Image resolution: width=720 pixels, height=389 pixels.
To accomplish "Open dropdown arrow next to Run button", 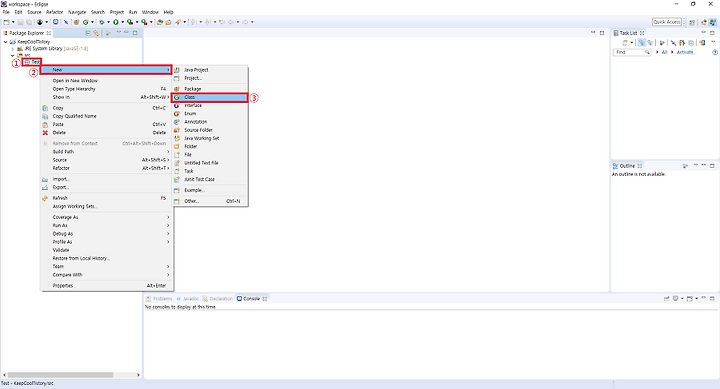I will [x=123, y=22].
